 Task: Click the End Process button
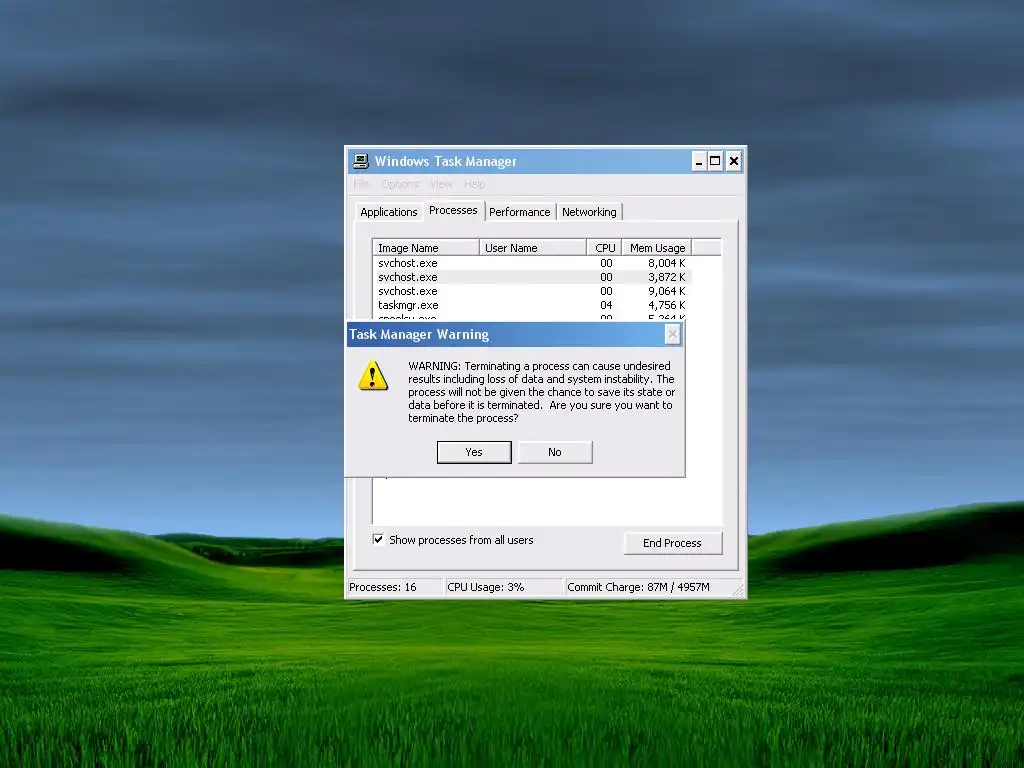[673, 543]
